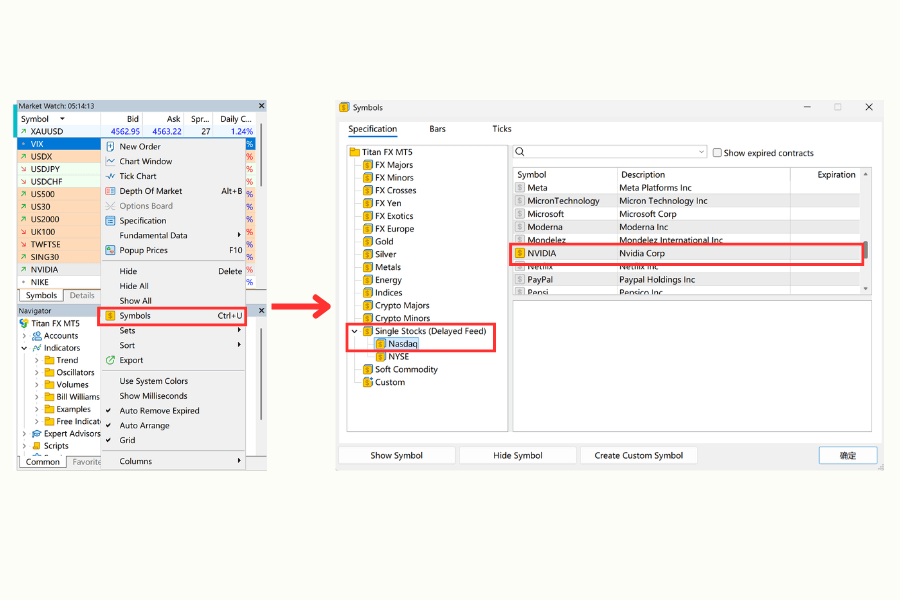Click the Soft Commodity group icon
This screenshot has width=900, height=600.
[x=368, y=369]
